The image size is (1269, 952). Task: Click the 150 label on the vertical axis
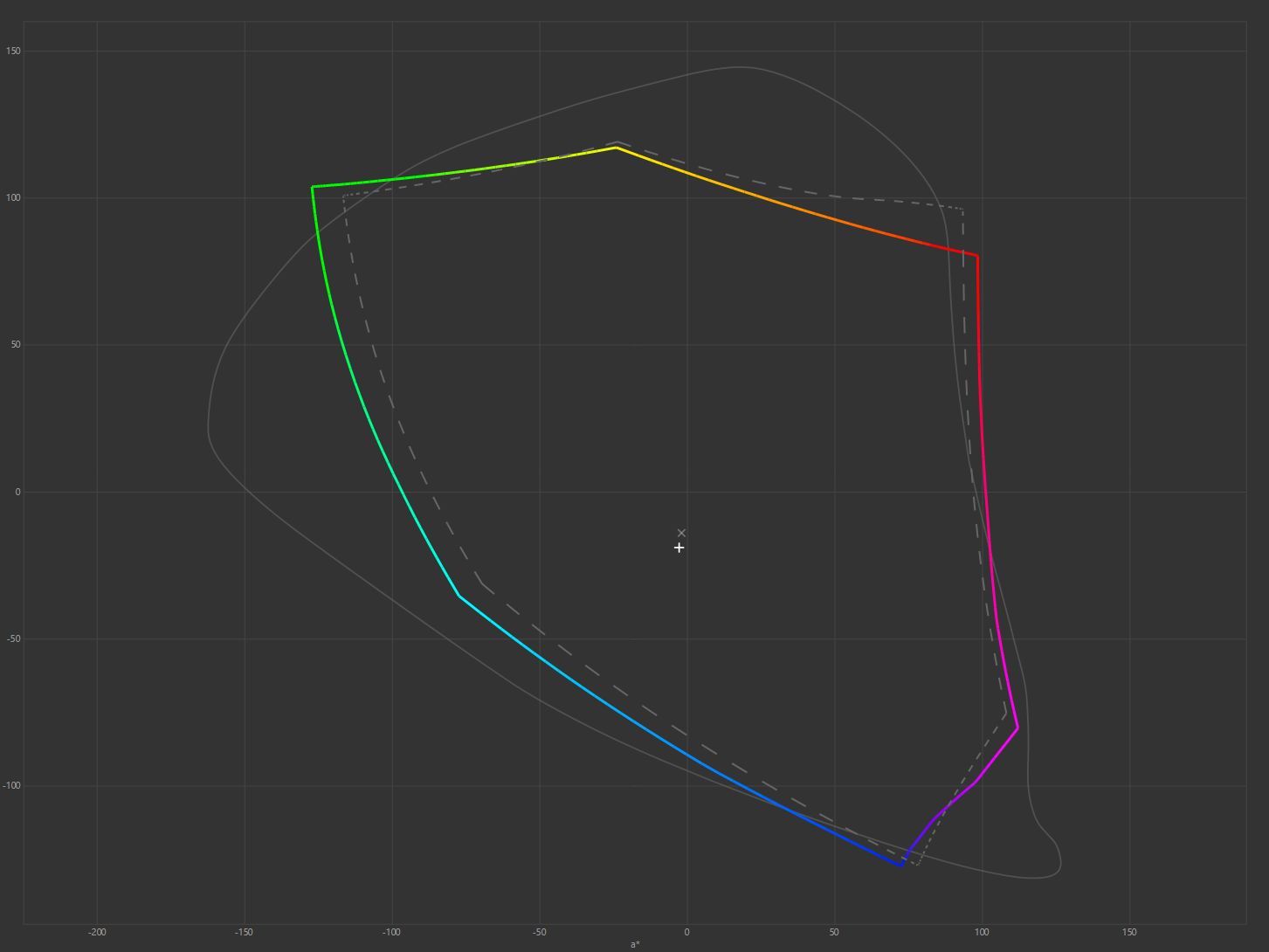point(12,51)
